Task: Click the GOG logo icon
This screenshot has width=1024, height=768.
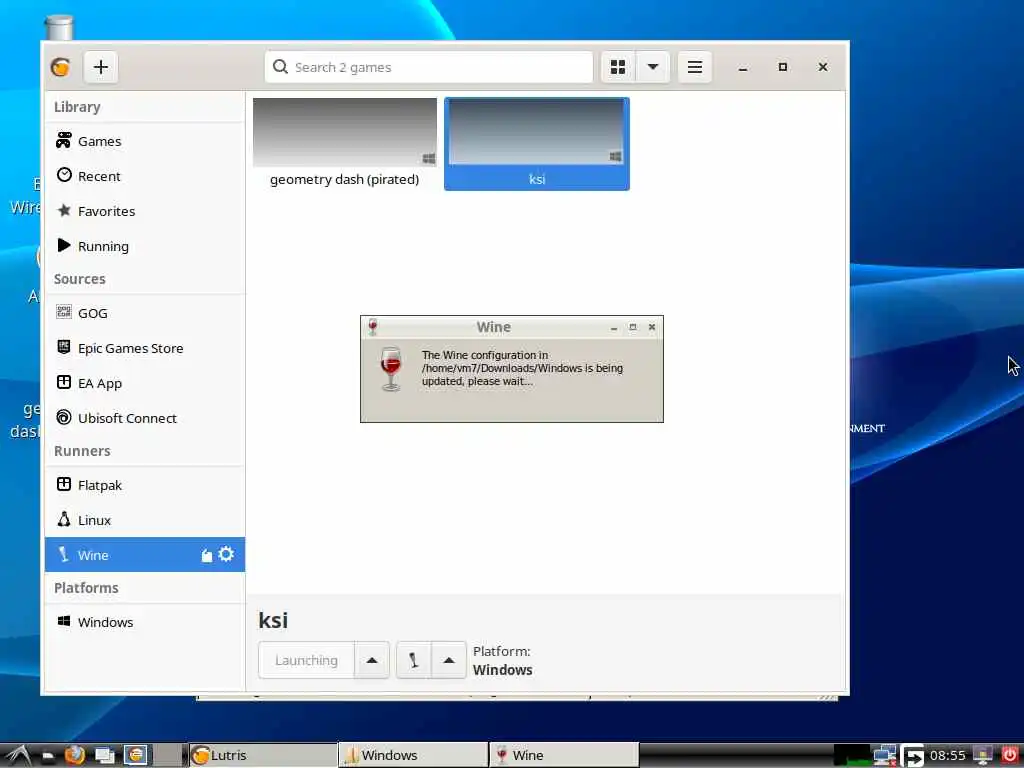Action: (63, 312)
